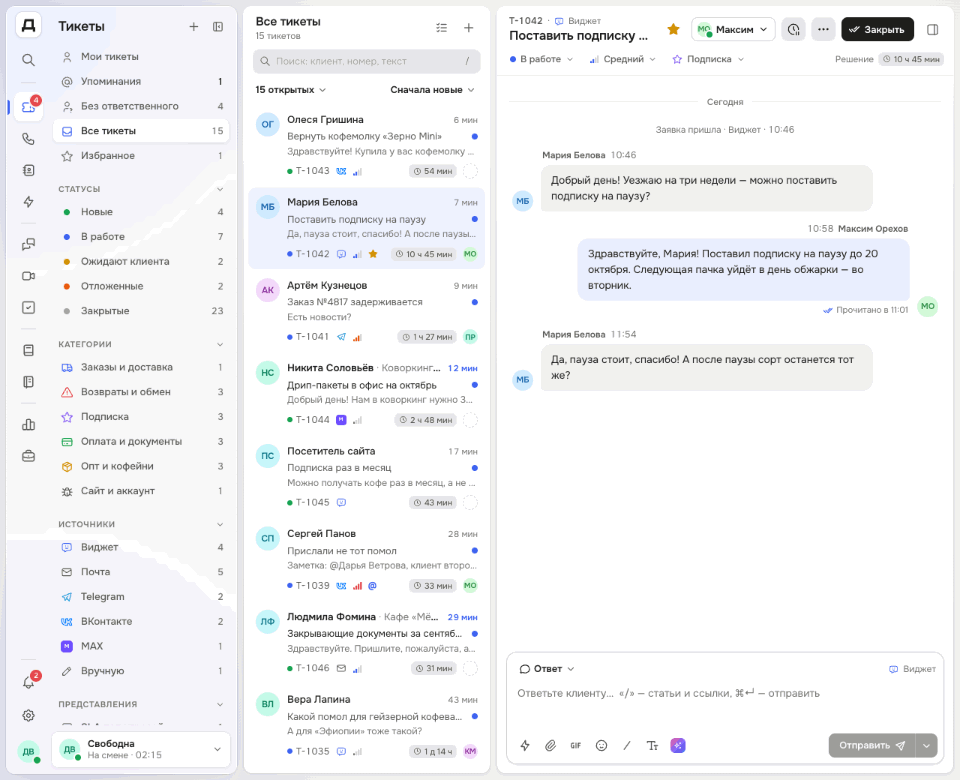Screen dimensions: 960x780
Task: Open the video calls section in the rail
Action: point(28,276)
